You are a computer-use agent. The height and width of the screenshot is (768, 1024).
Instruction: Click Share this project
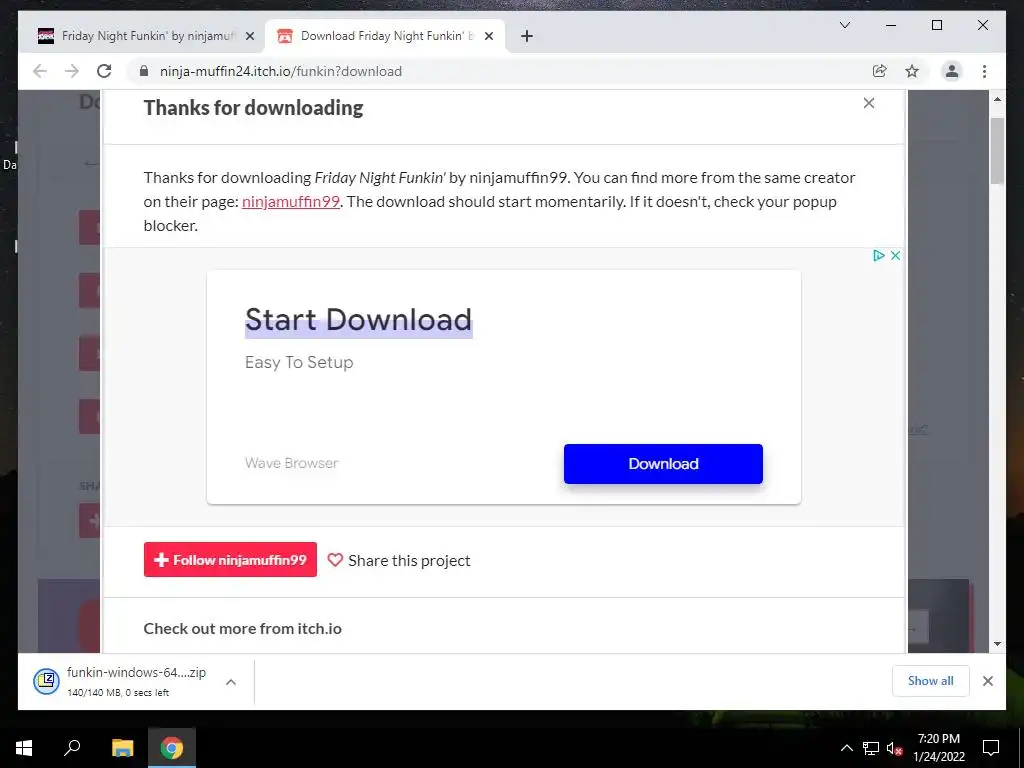pos(409,560)
